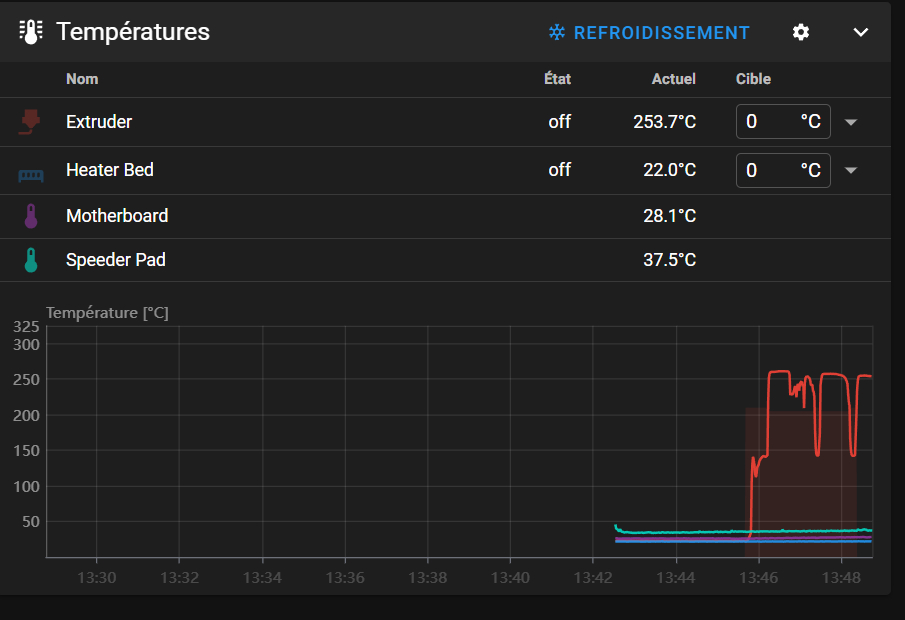Screen dimensions: 905x620
Task: Select the Heater Bed name label
Action: [110, 170]
